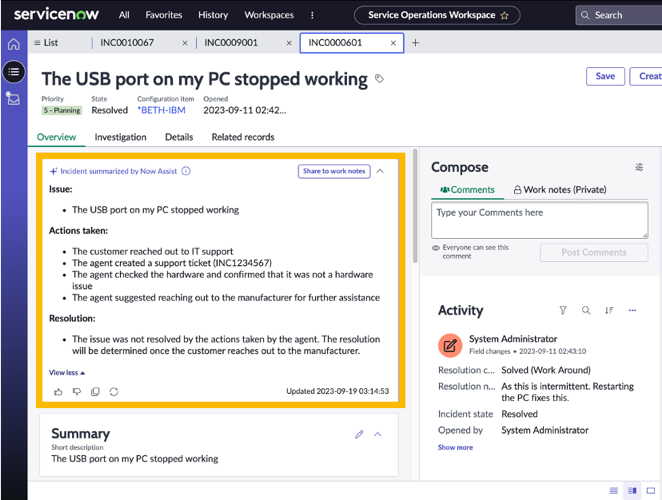Select the two-column layout icon

[x=632, y=490]
